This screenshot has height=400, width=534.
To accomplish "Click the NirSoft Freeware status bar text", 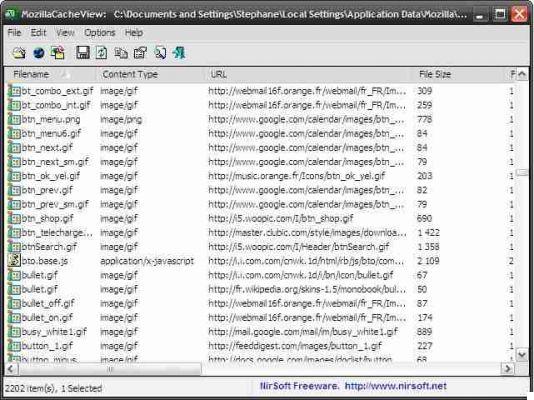I will click(x=299, y=386).
